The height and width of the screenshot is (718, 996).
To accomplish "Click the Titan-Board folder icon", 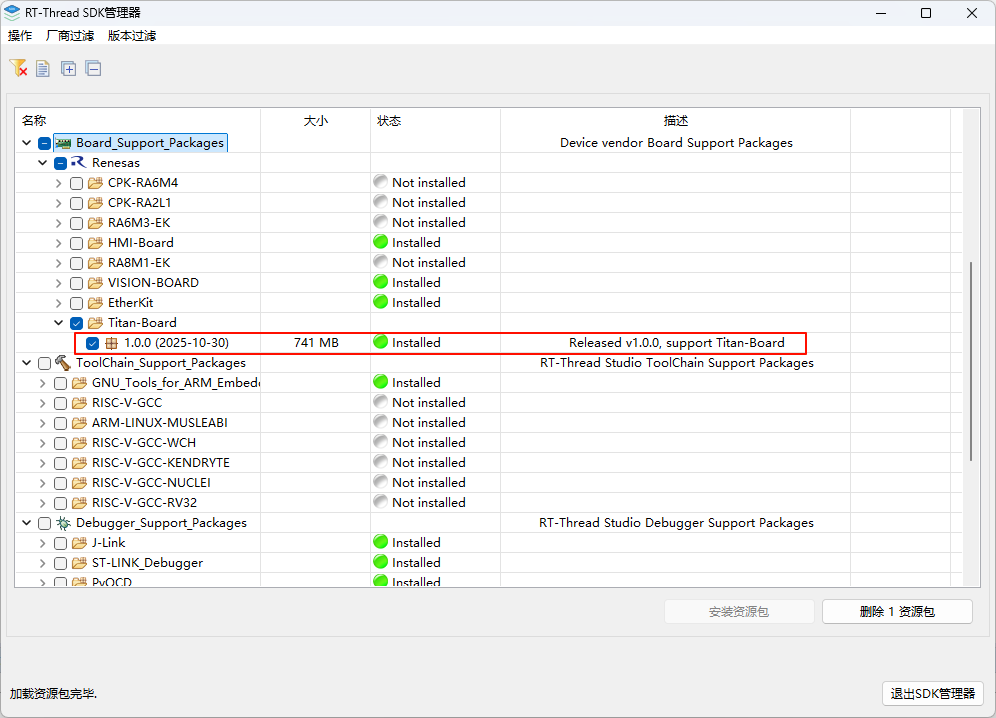I will coord(96,323).
